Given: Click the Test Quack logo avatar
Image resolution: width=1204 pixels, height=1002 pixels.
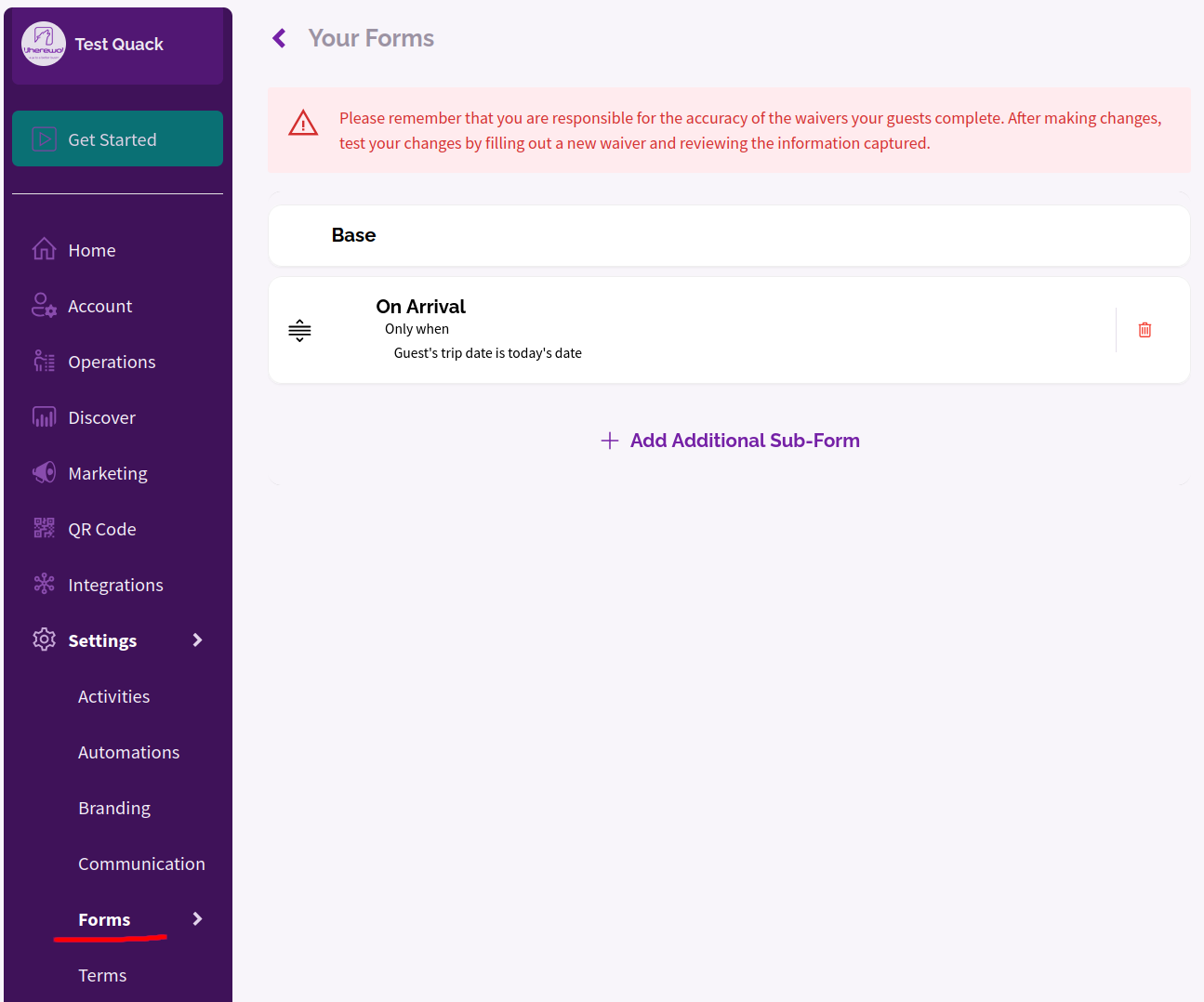Looking at the screenshot, I should [44, 44].
